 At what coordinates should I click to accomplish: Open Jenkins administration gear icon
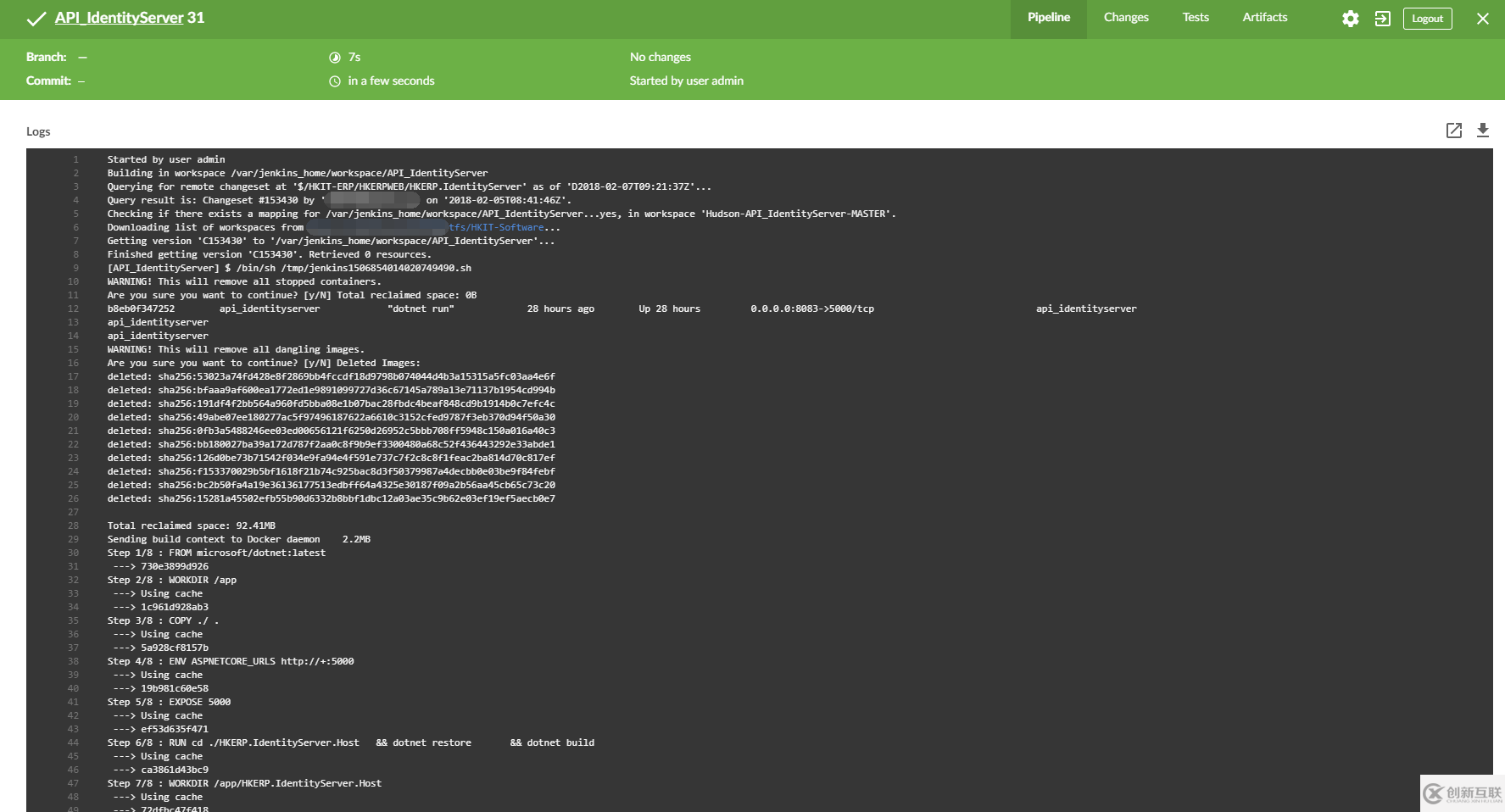click(1350, 19)
